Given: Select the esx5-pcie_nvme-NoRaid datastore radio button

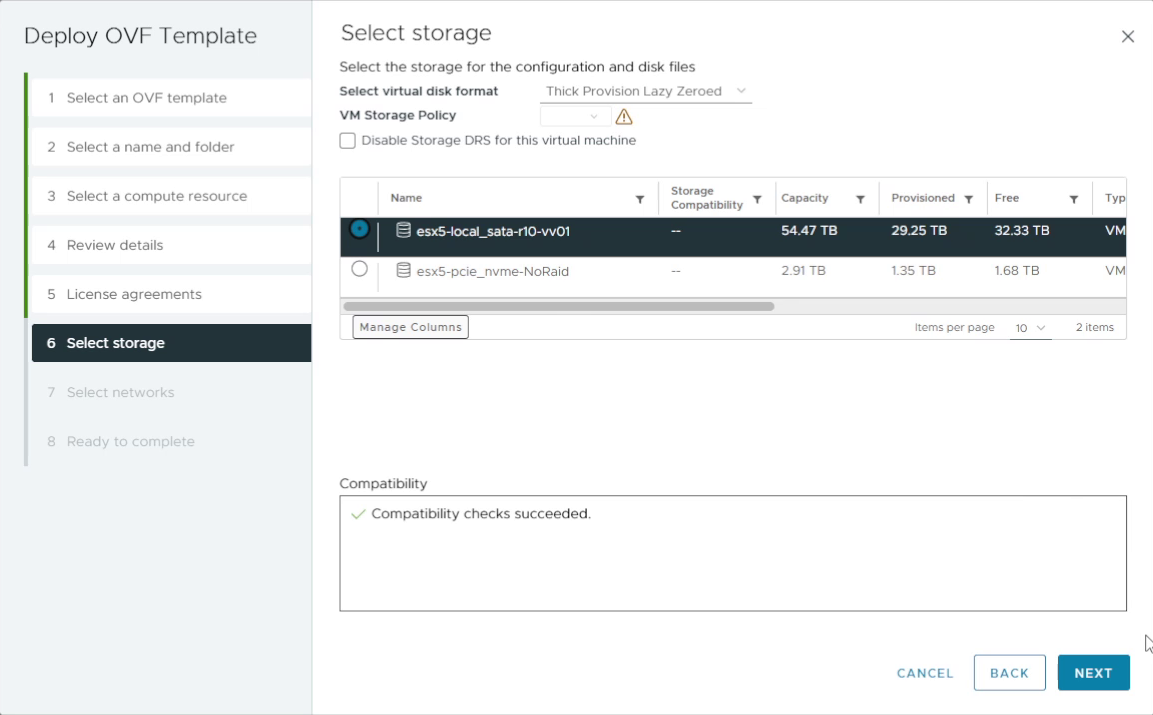Looking at the screenshot, I should tap(359, 270).
